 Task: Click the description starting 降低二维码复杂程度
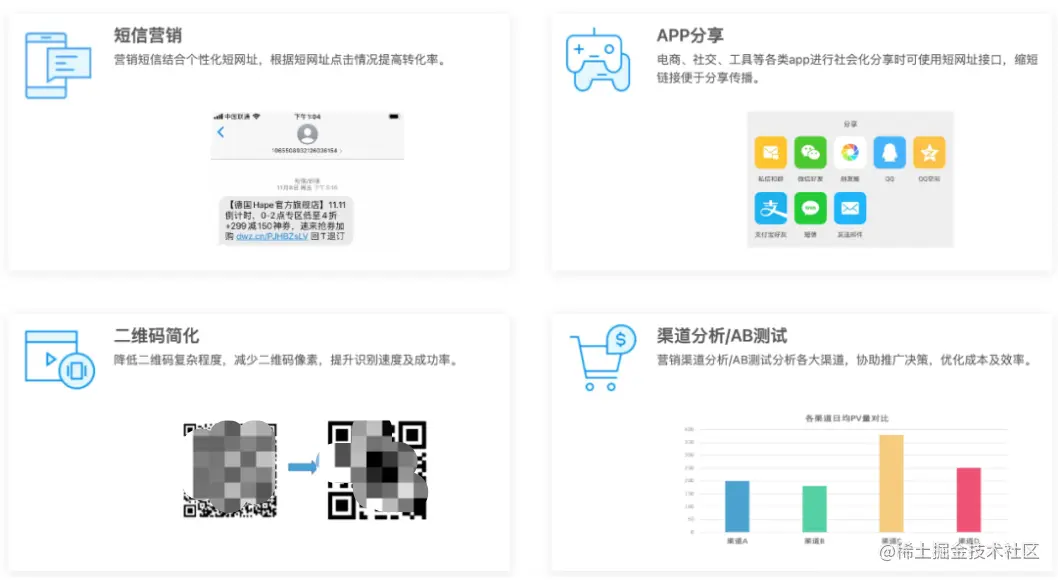(287, 359)
